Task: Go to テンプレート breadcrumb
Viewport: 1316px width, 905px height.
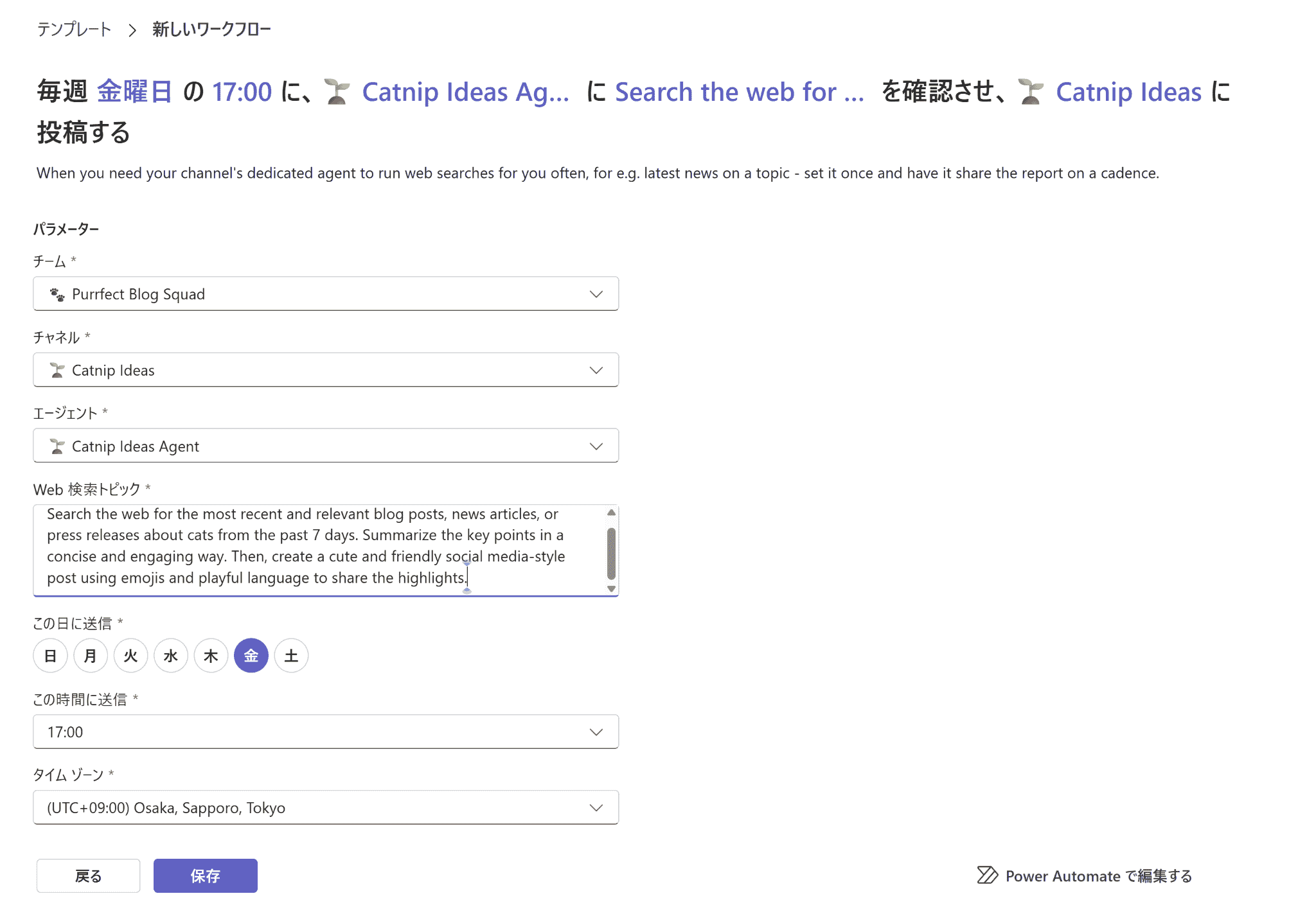Action: 74,30
